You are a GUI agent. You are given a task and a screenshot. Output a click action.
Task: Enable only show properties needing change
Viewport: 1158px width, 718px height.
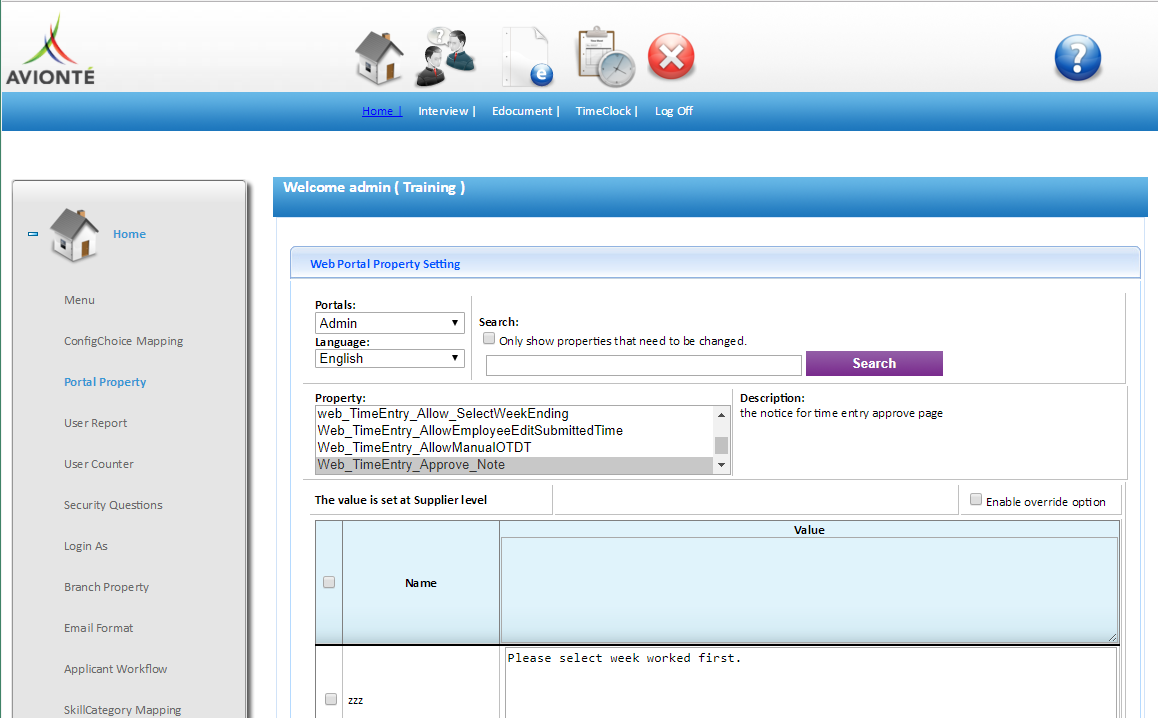pyautogui.click(x=489, y=338)
